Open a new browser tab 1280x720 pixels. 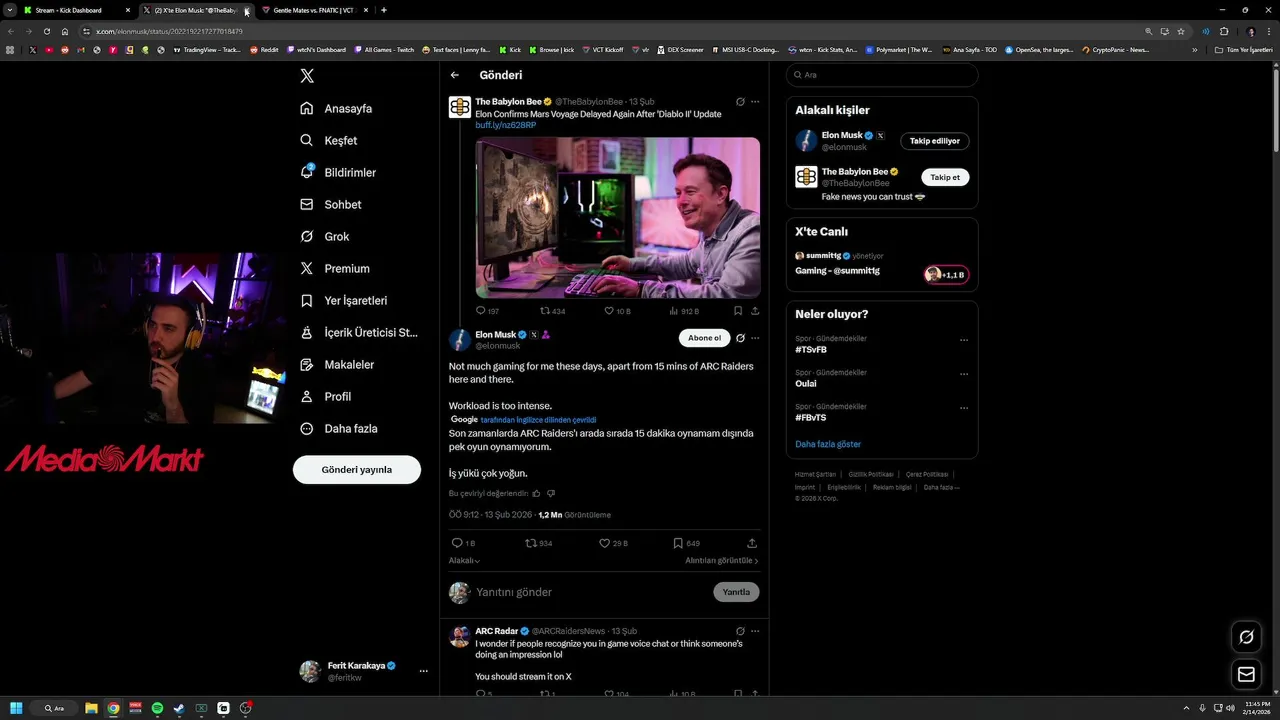[384, 10]
